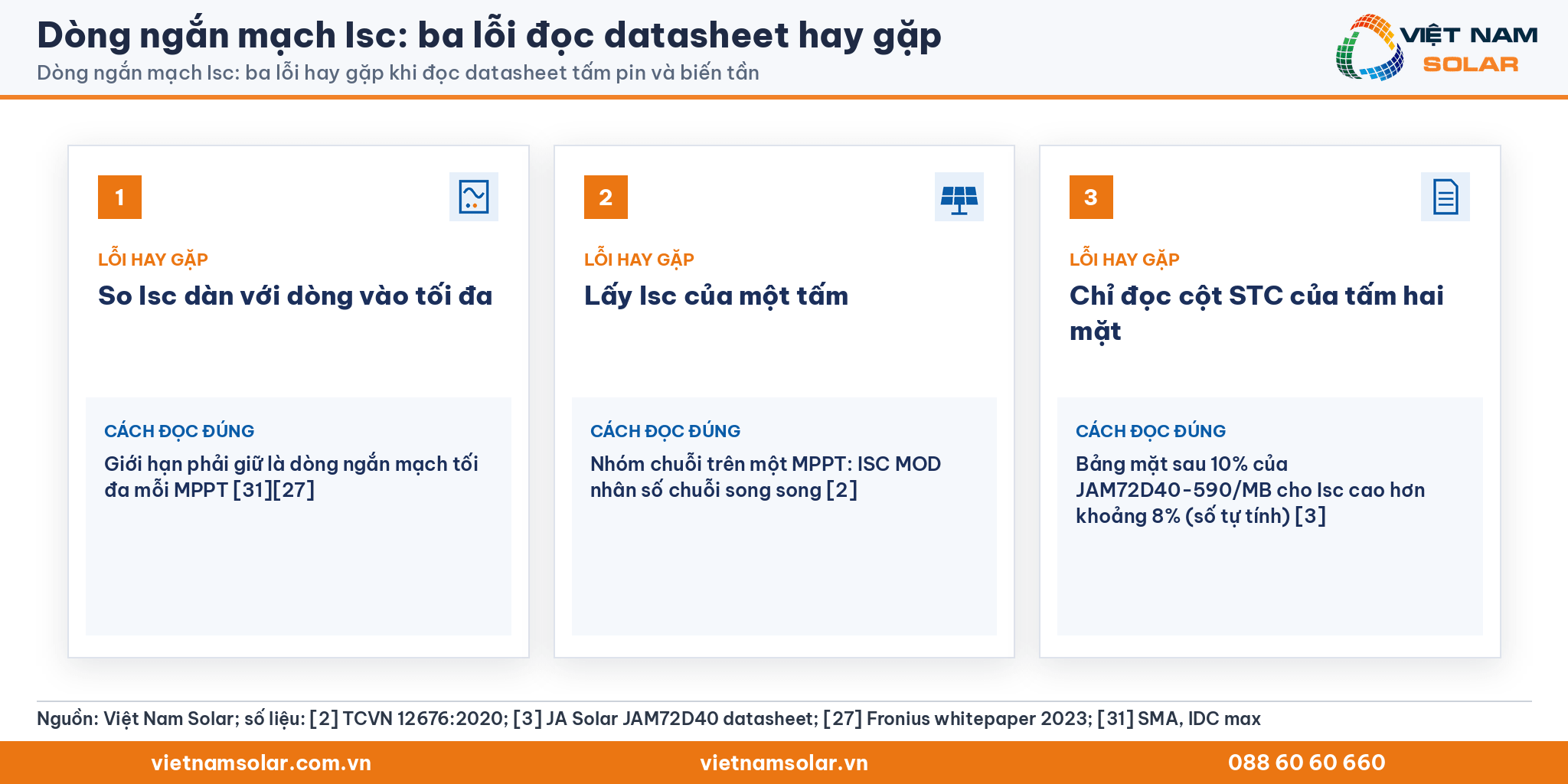Click the orange number 3 badge
The width and height of the screenshot is (1568, 784).
pos(1091,198)
